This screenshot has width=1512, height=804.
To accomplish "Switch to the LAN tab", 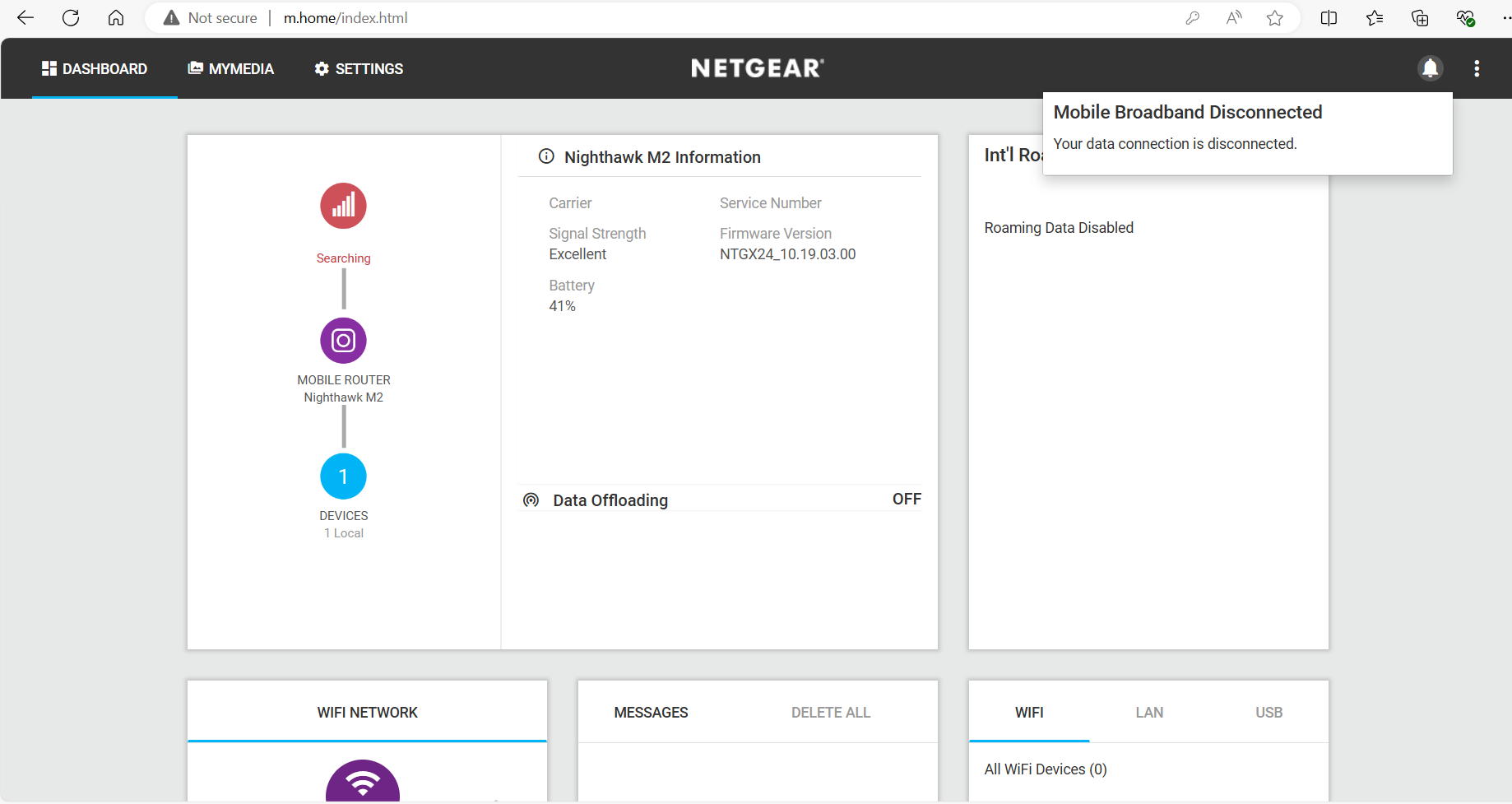I will pyautogui.click(x=1148, y=712).
